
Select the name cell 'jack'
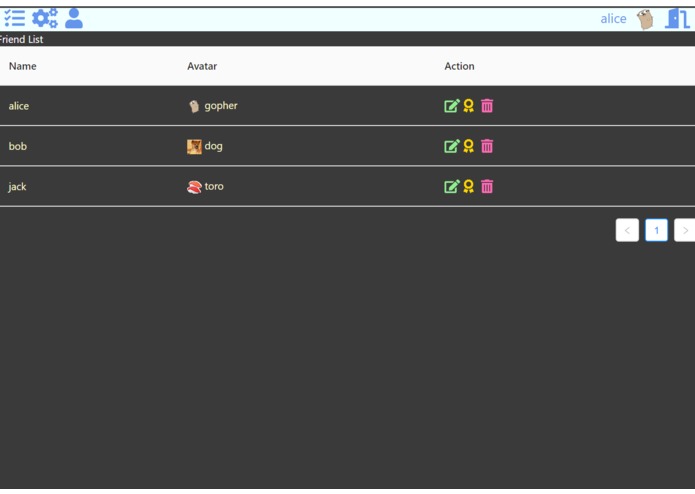[17, 187]
